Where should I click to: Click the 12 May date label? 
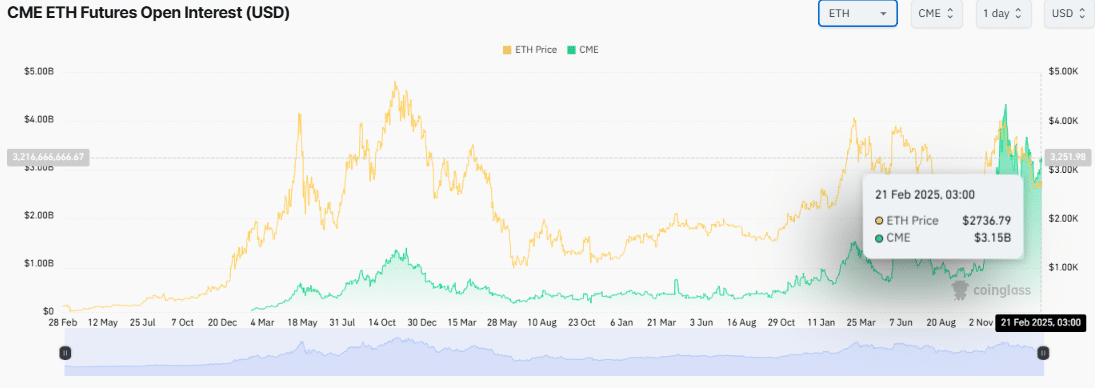[x=103, y=322]
